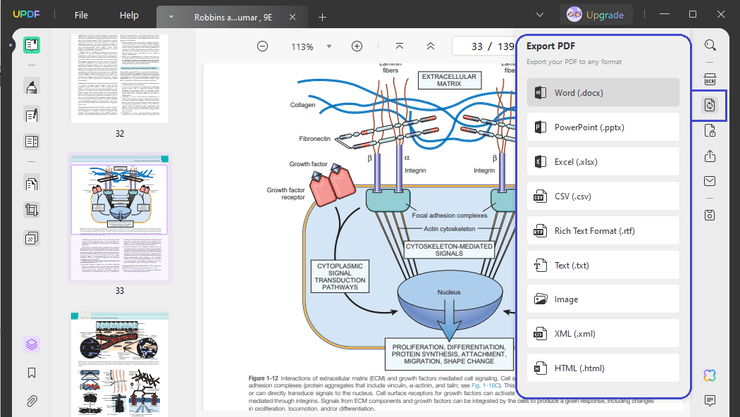Click the OCR recognize text icon

(x=710, y=79)
